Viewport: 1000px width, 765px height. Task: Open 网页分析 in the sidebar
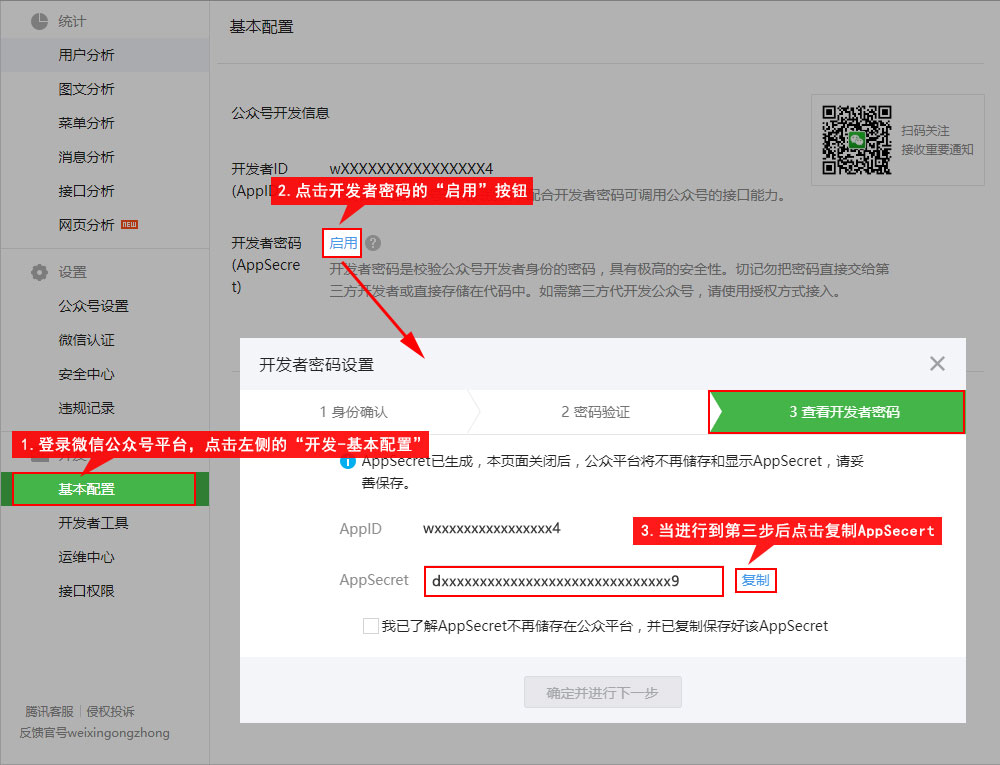click(86, 225)
